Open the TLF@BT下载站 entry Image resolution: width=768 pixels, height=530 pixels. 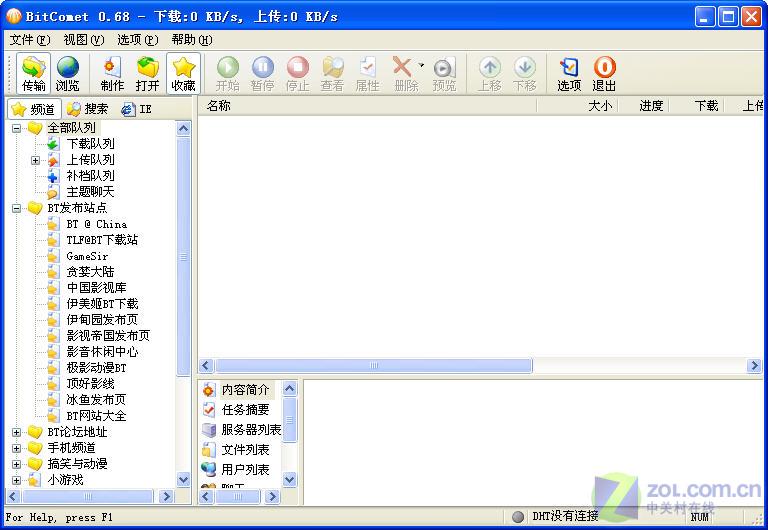tap(102, 240)
